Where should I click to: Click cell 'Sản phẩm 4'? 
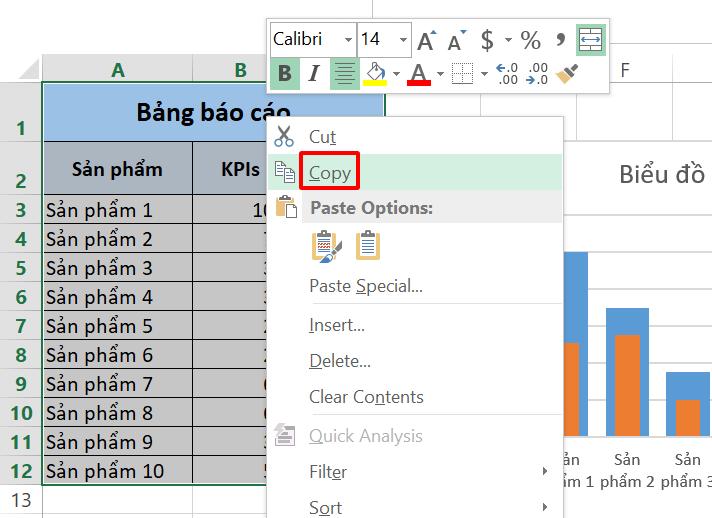[117, 297]
